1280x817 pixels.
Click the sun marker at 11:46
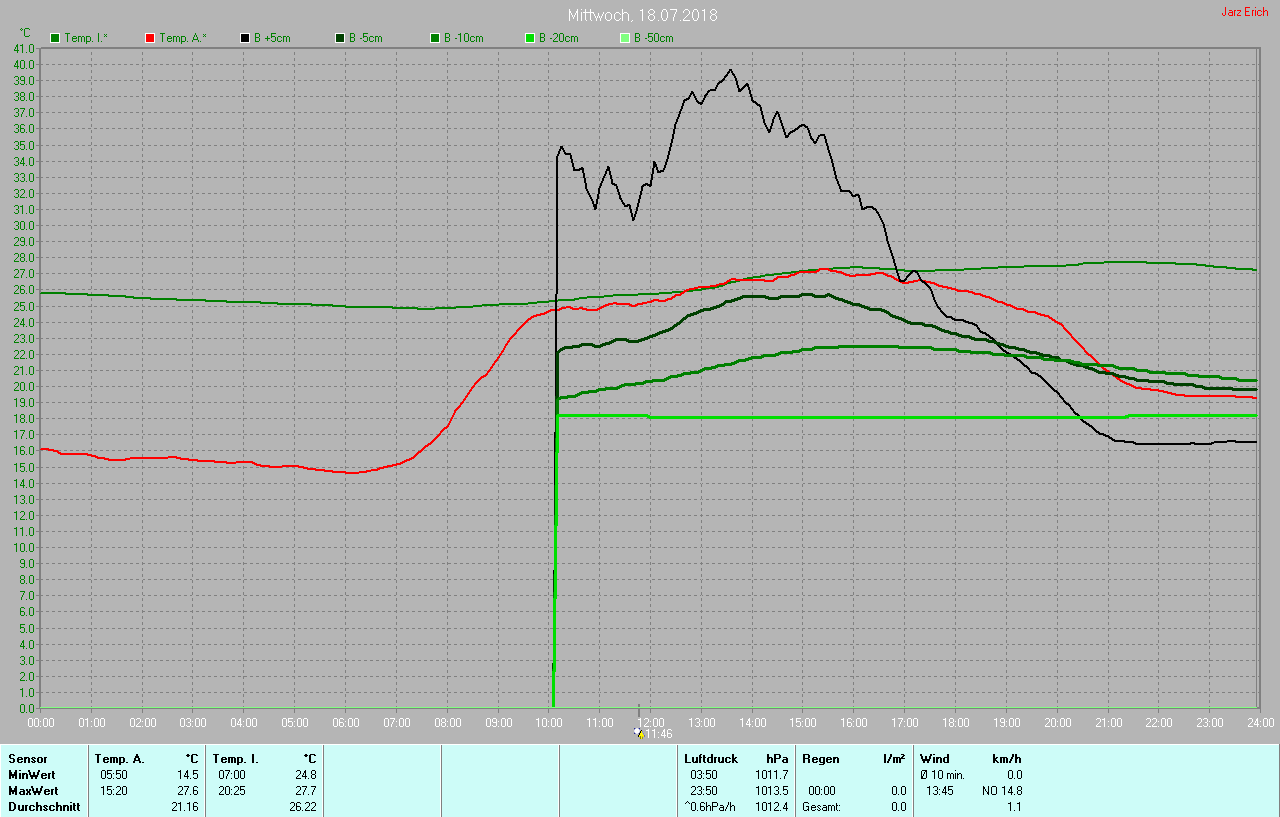click(x=639, y=733)
